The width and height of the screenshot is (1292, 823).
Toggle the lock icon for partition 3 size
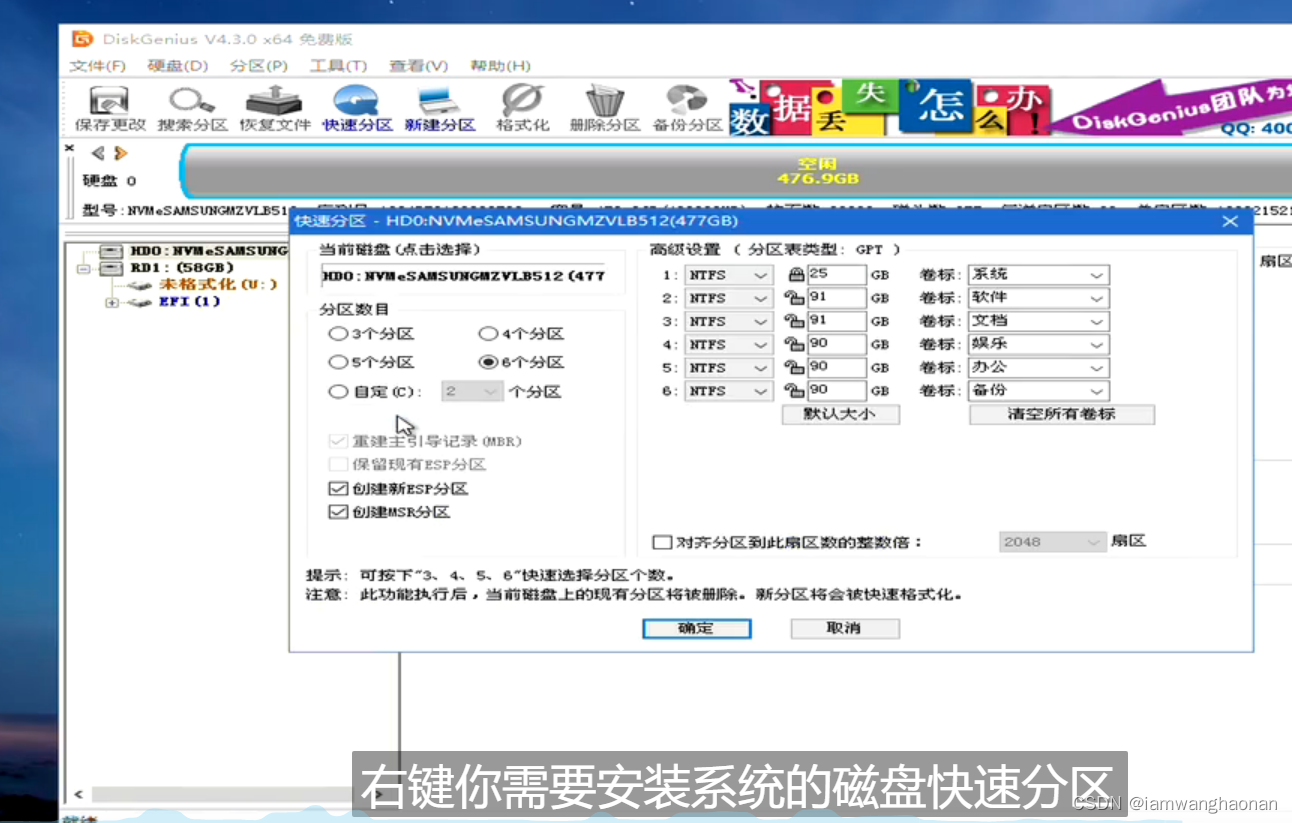(794, 321)
